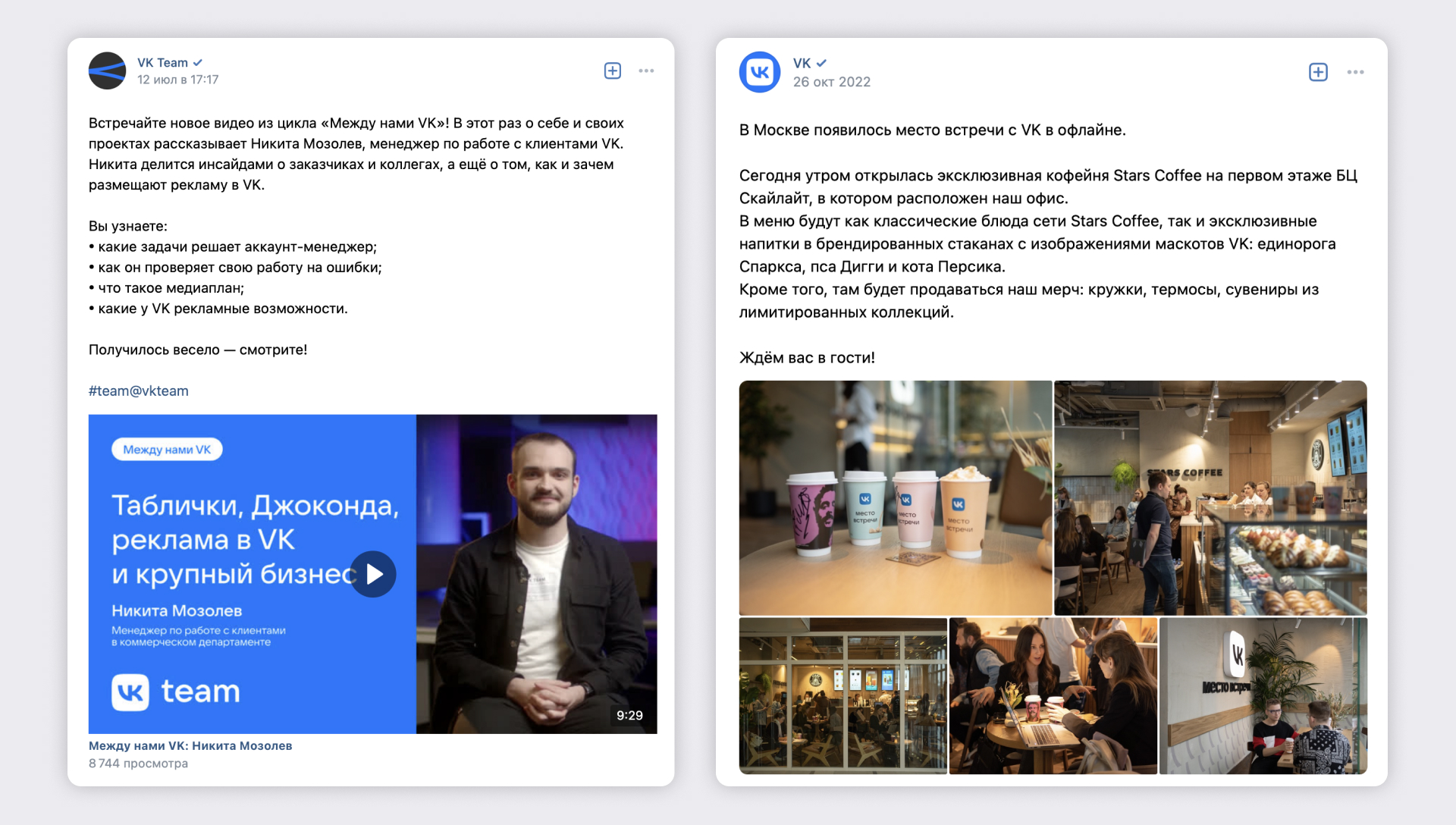Image resolution: width=1456 pixels, height=825 pixels.
Task: Open the VK round logo avatar
Action: [x=760, y=72]
